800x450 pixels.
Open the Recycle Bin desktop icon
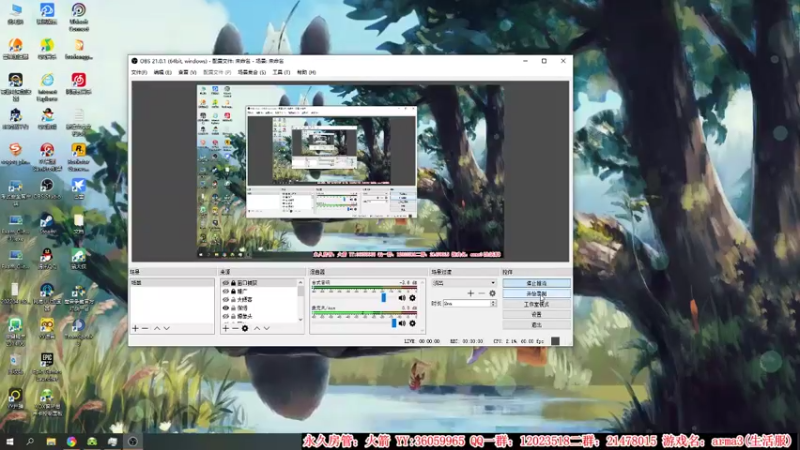[15, 364]
